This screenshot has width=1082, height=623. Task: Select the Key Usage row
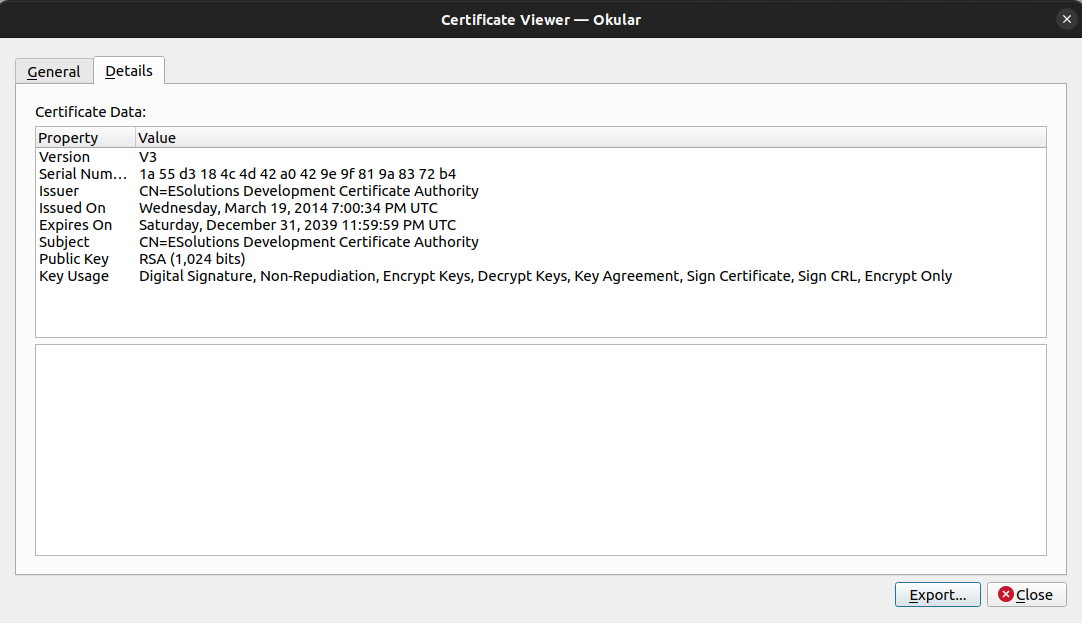click(x=540, y=276)
